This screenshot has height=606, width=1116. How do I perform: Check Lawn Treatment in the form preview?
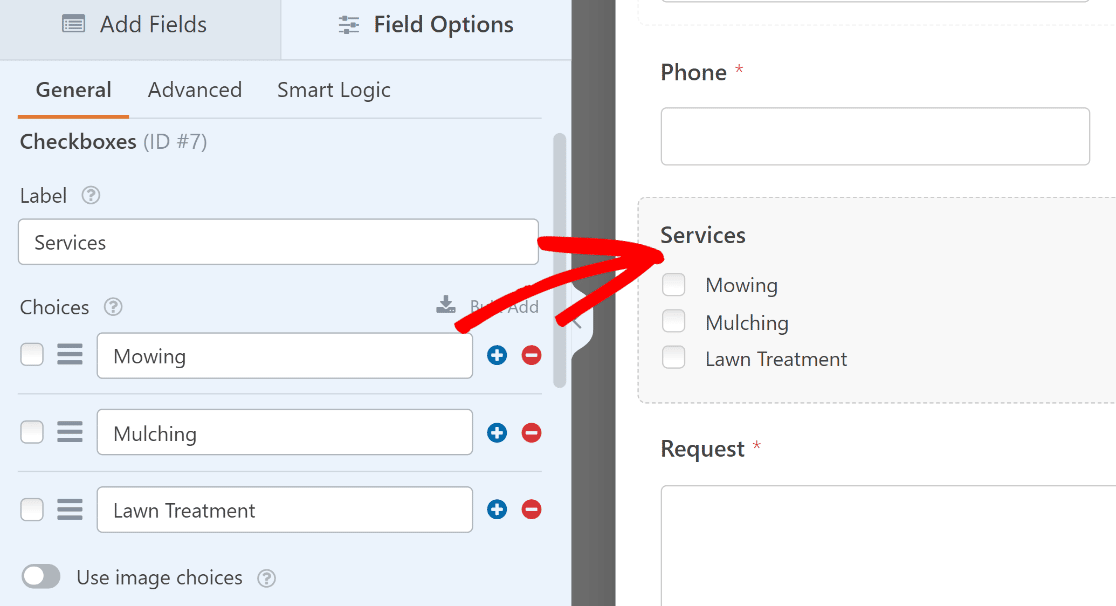point(673,357)
